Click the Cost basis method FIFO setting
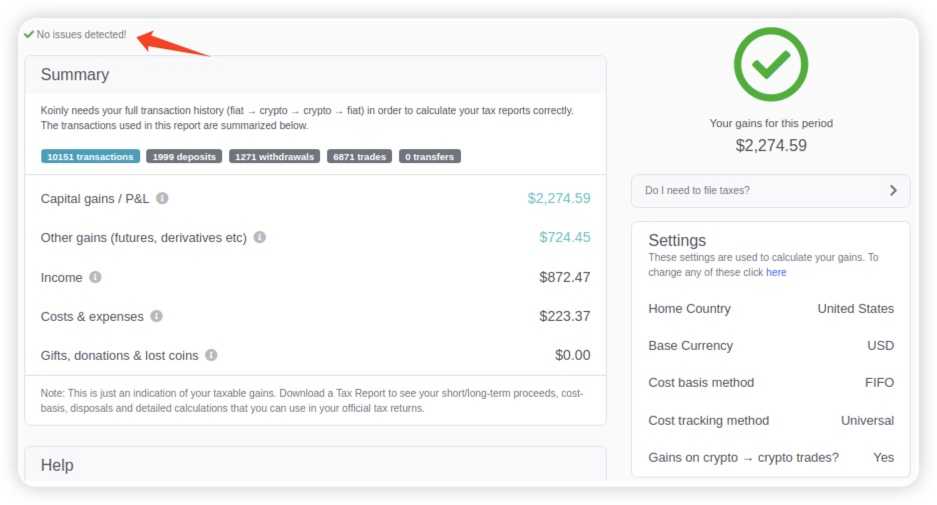 click(879, 382)
